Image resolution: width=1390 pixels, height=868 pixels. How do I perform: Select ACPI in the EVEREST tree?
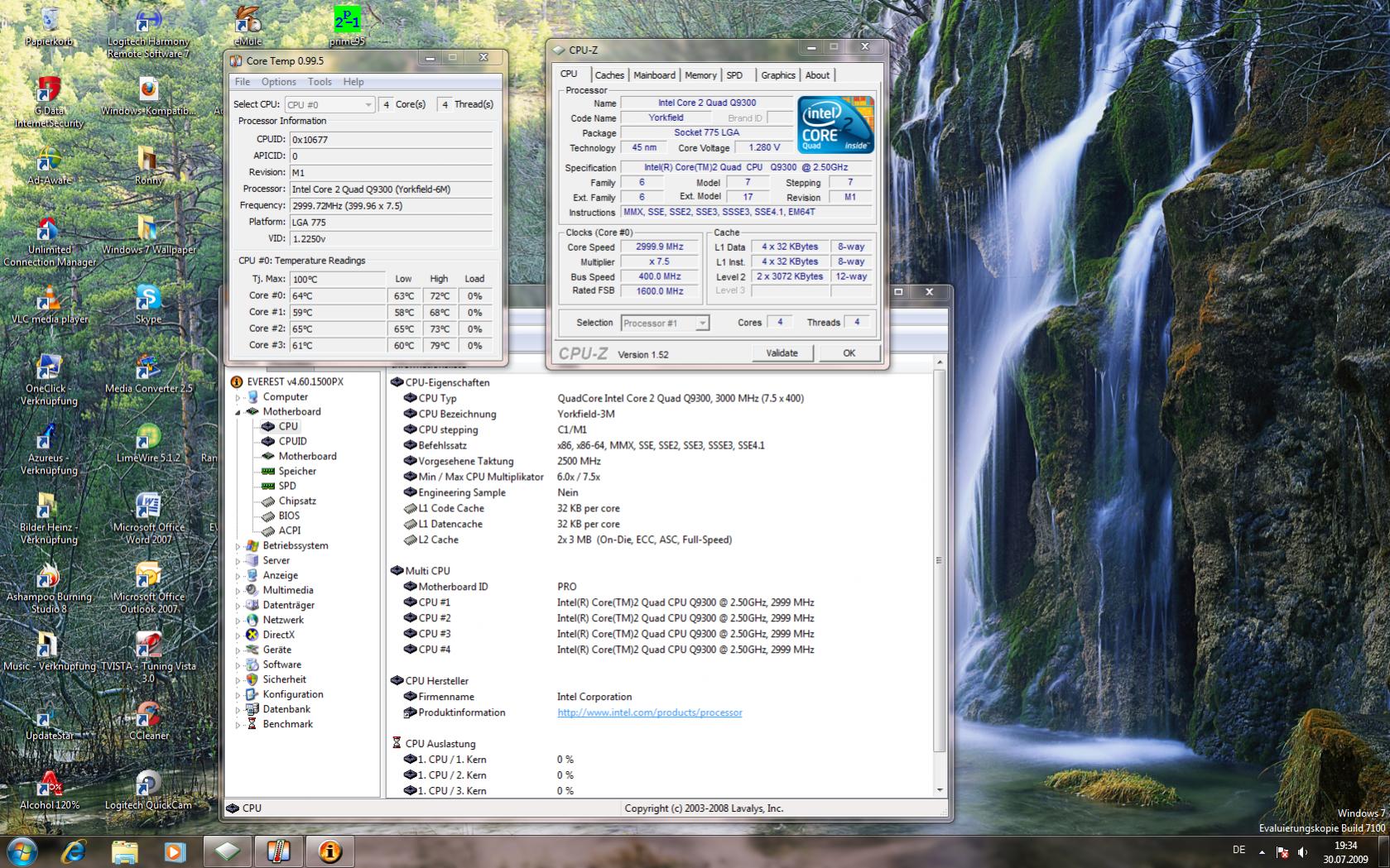point(290,531)
